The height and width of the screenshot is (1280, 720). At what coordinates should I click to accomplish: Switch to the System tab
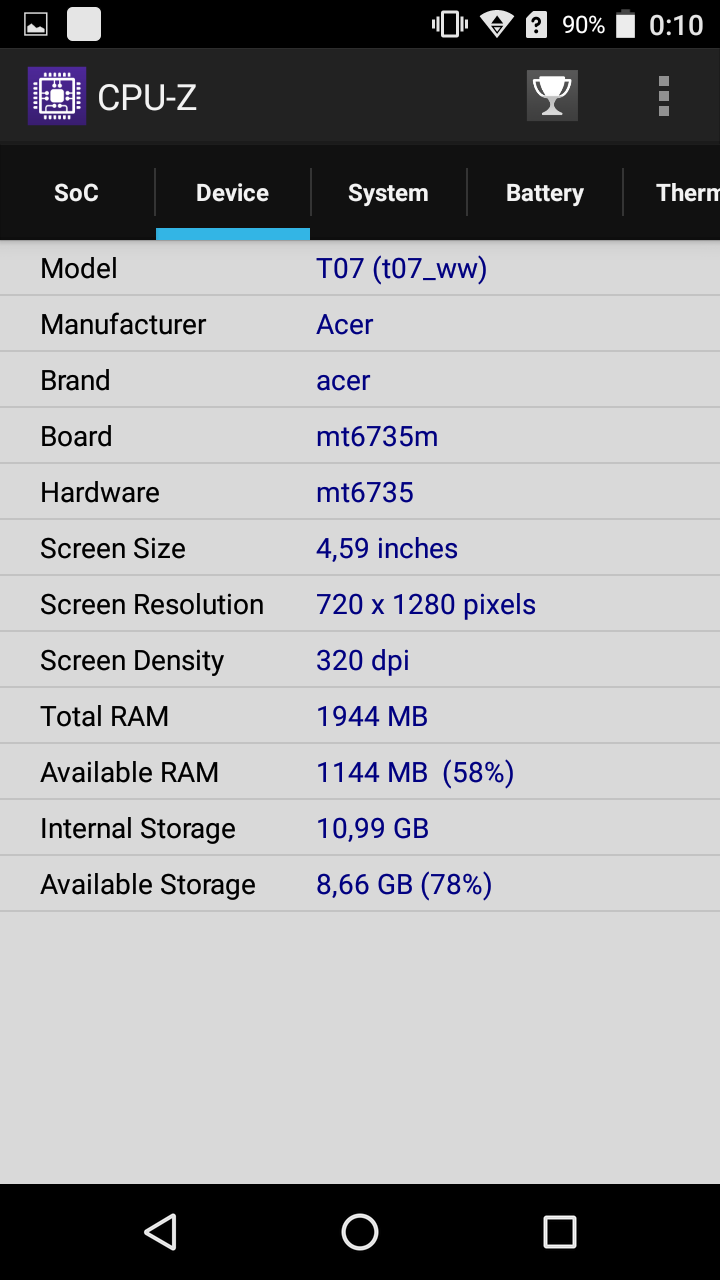pos(388,193)
